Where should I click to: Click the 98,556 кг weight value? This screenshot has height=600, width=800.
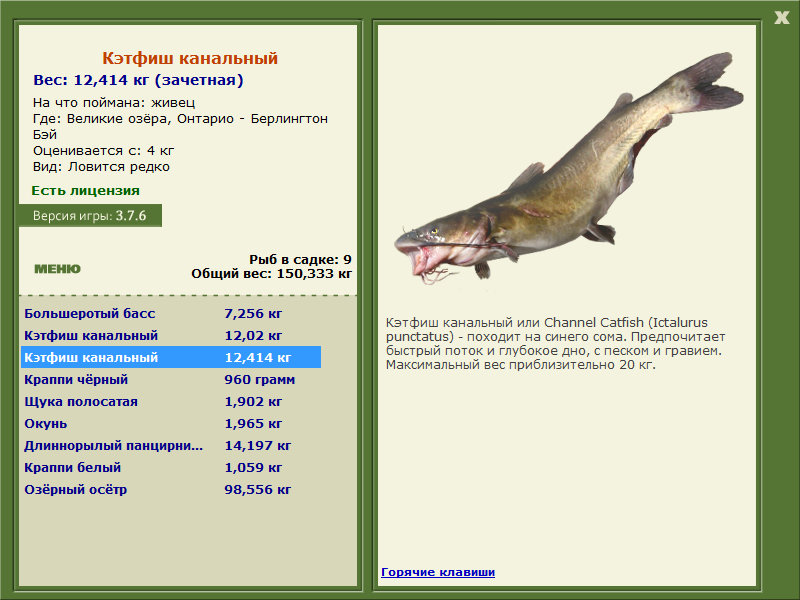pos(258,489)
